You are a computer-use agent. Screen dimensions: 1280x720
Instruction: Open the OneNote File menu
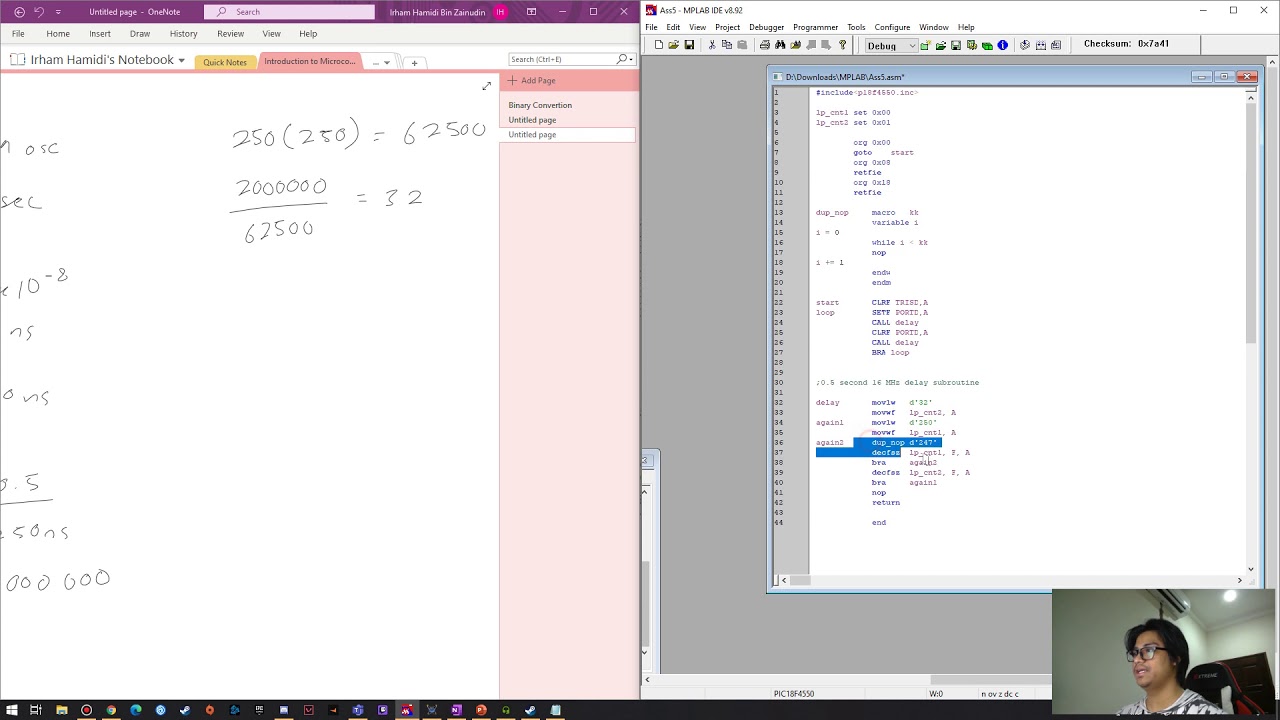tap(18, 34)
